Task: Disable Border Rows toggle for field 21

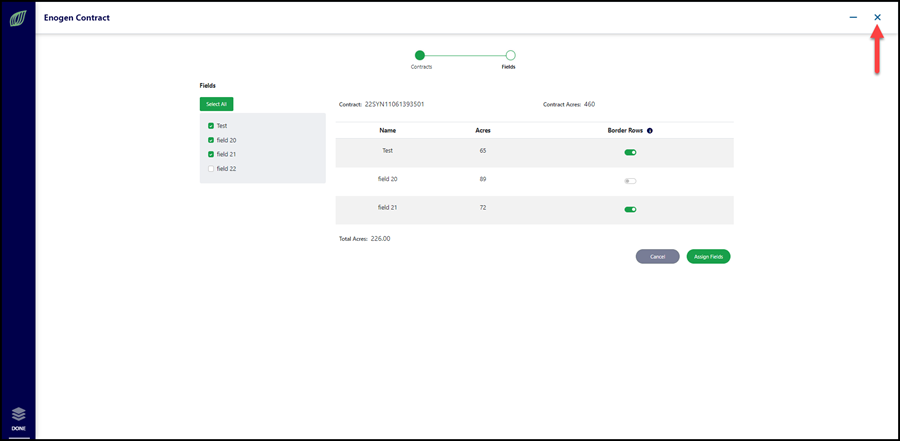Action: [630, 210]
